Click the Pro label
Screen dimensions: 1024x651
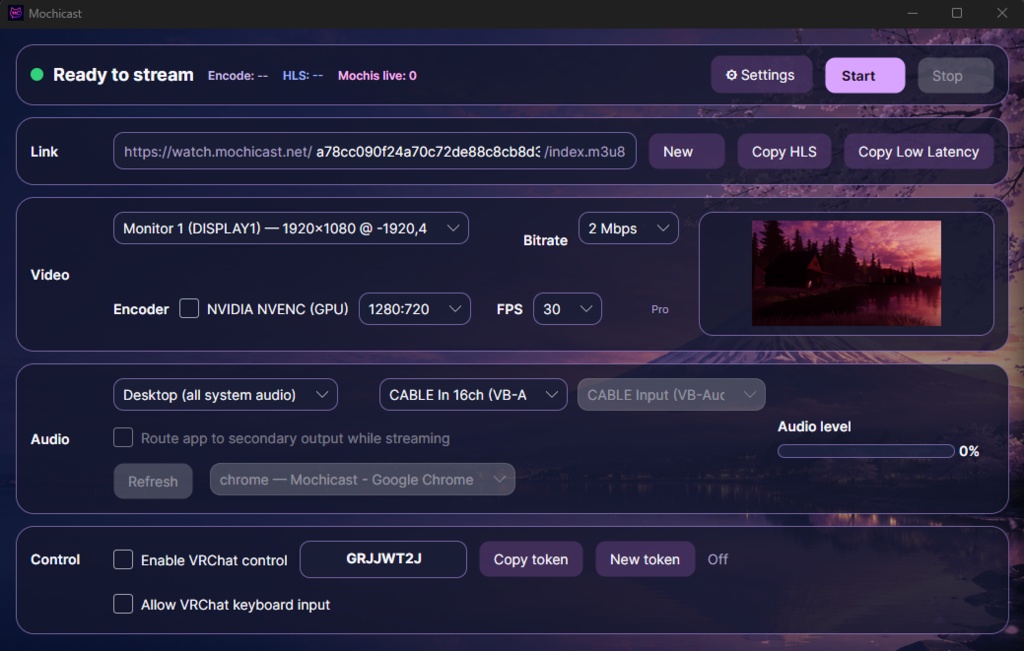tap(660, 310)
